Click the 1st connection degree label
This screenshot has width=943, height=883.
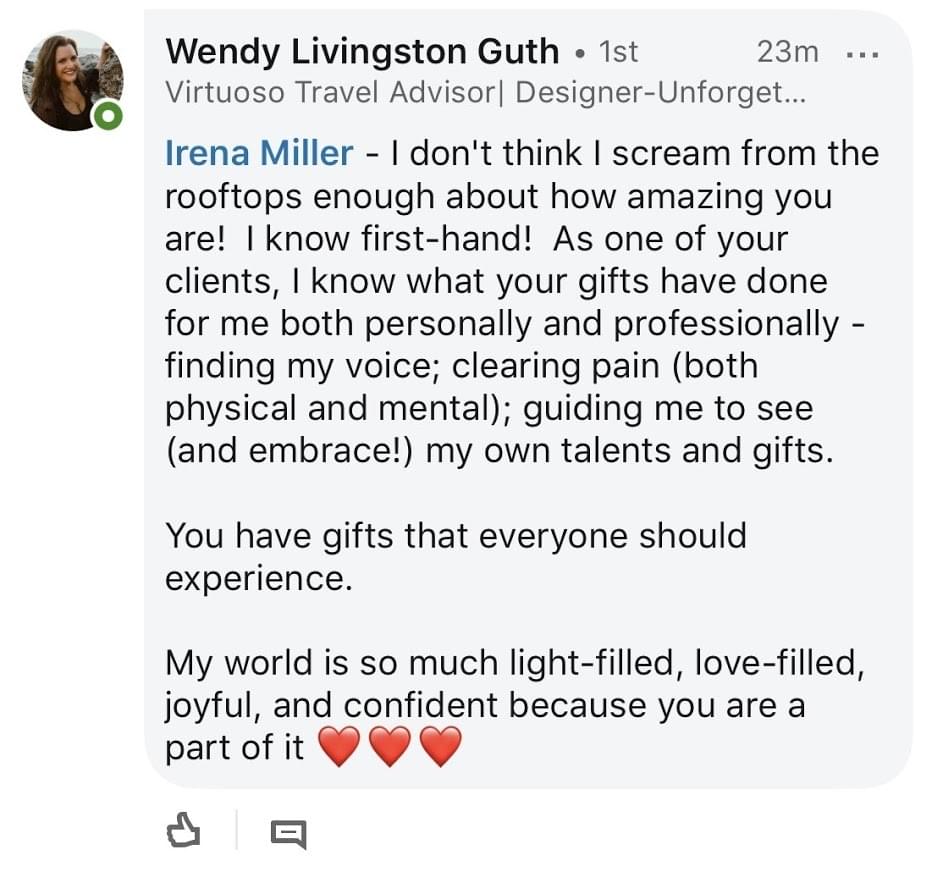[x=618, y=51]
